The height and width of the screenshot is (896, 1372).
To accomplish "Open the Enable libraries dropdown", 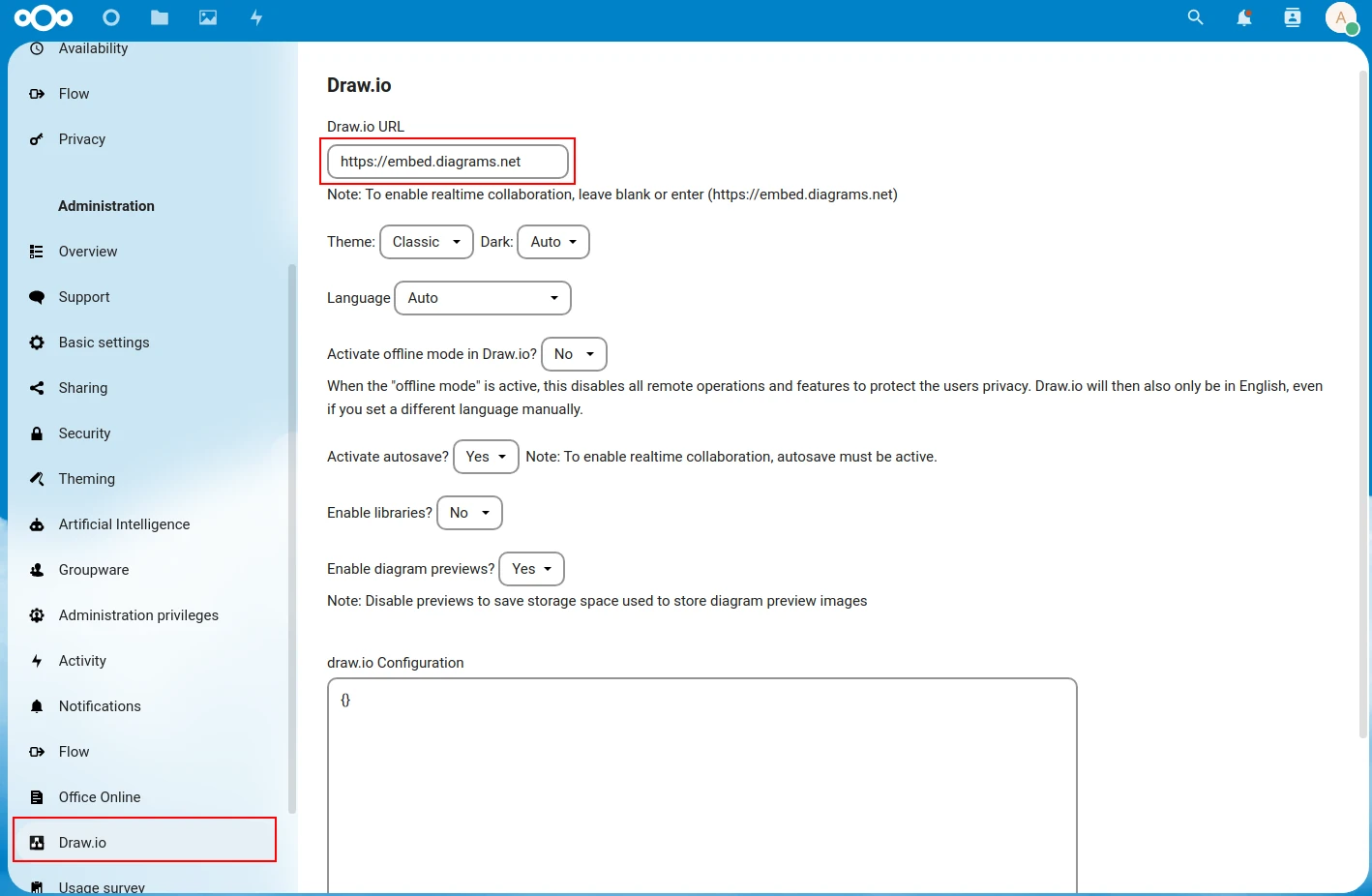I will [469, 513].
